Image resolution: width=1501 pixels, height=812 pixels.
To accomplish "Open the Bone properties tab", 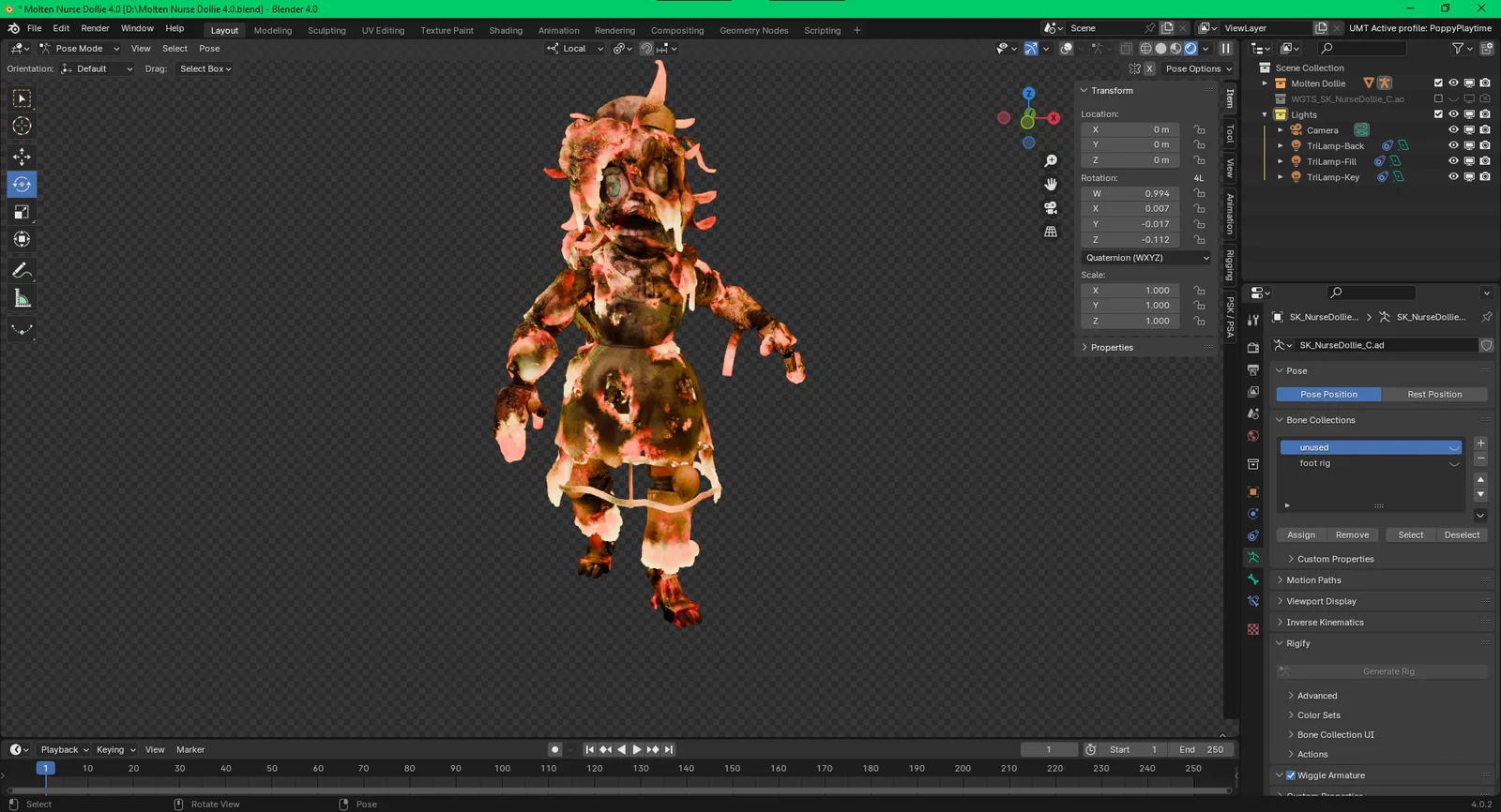I will (1253, 579).
